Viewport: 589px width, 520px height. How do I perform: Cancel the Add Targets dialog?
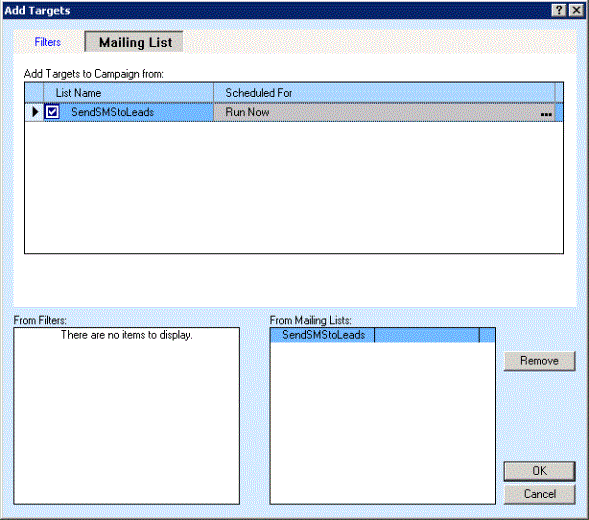pyautogui.click(x=539, y=494)
